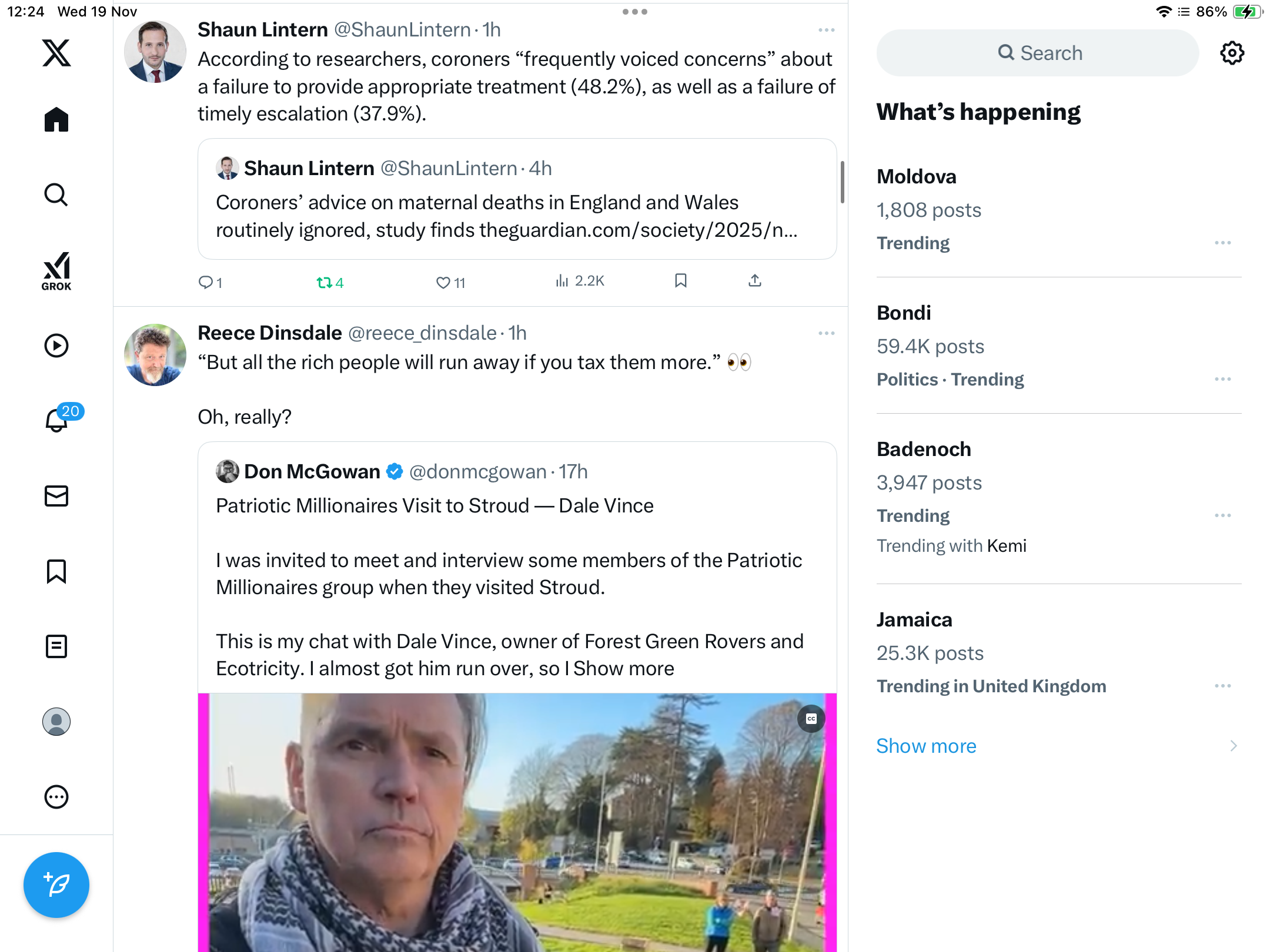Image resolution: width=1270 pixels, height=952 pixels.
Task: Go to Home timeline
Action: pyautogui.click(x=56, y=120)
